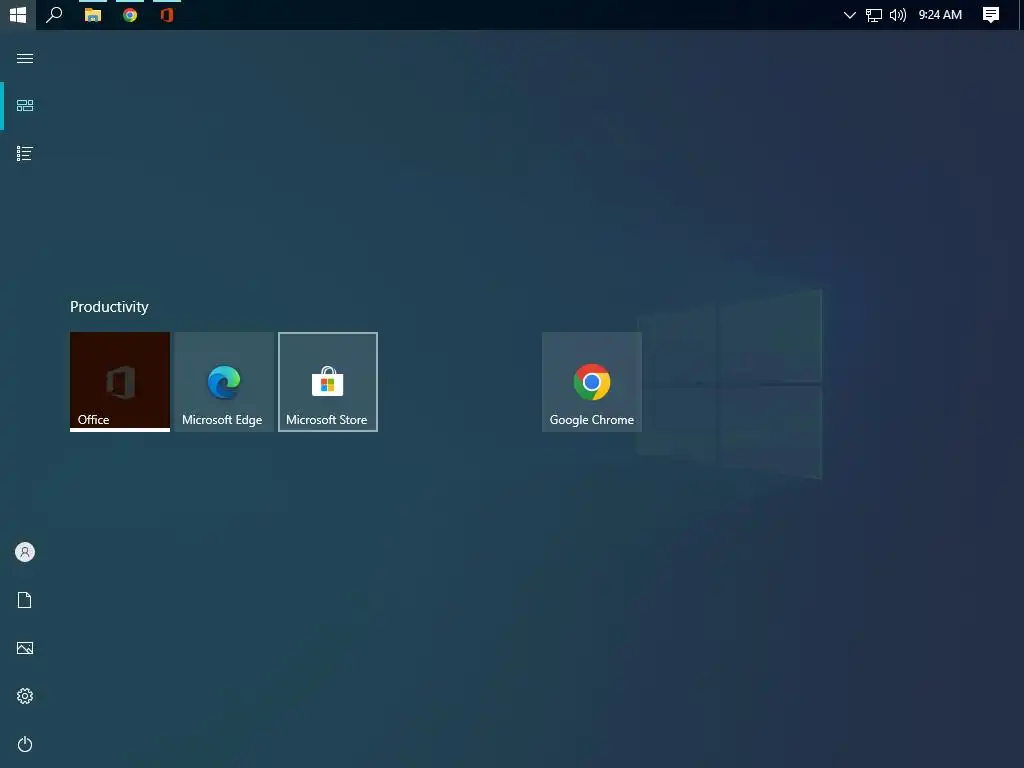
Task: Open the Microsoft Edge tile
Action: (x=224, y=382)
